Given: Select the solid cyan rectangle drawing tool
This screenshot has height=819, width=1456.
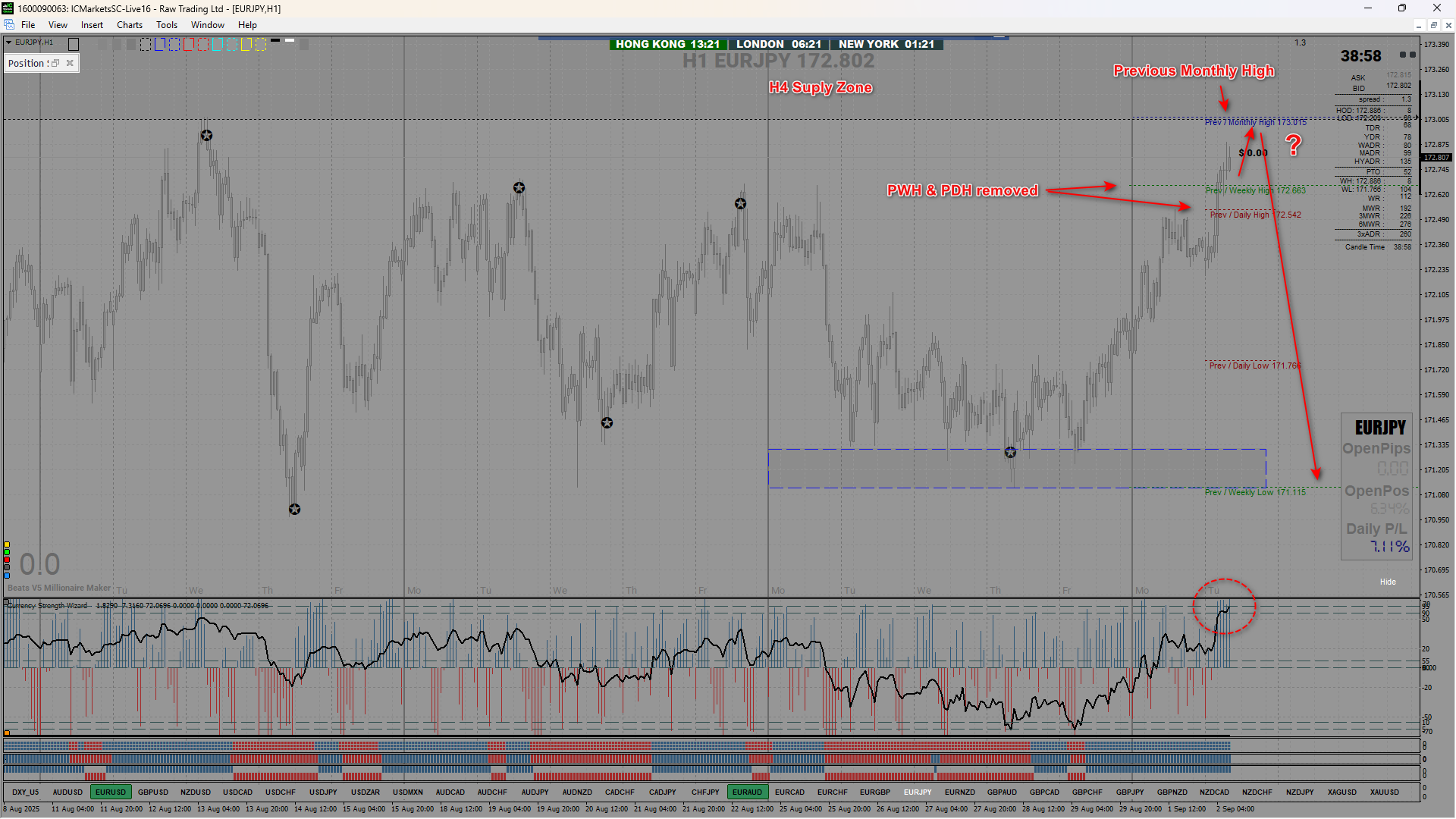Looking at the screenshot, I should pos(217,45).
